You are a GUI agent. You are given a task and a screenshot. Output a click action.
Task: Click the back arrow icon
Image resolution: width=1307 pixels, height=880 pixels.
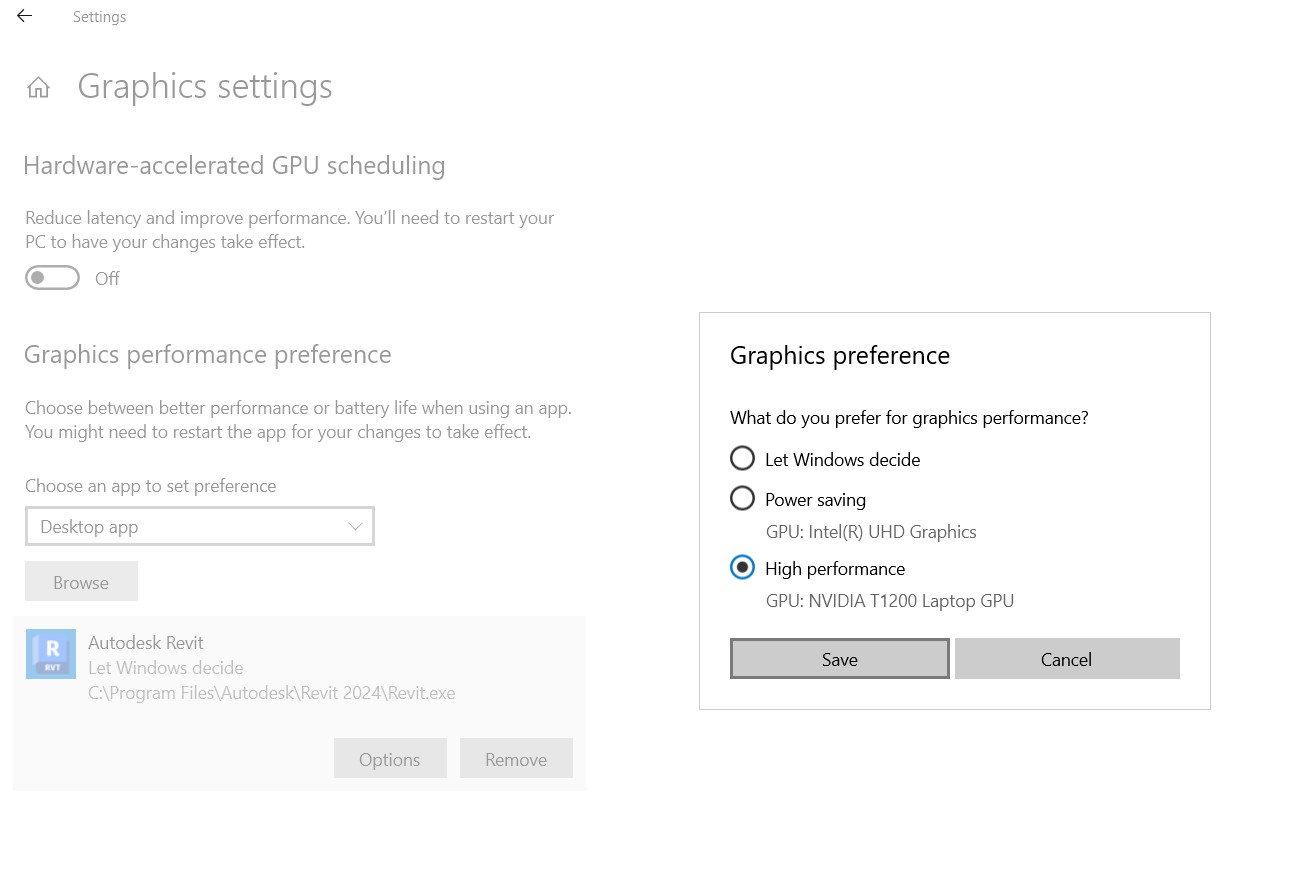tap(25, 16)
